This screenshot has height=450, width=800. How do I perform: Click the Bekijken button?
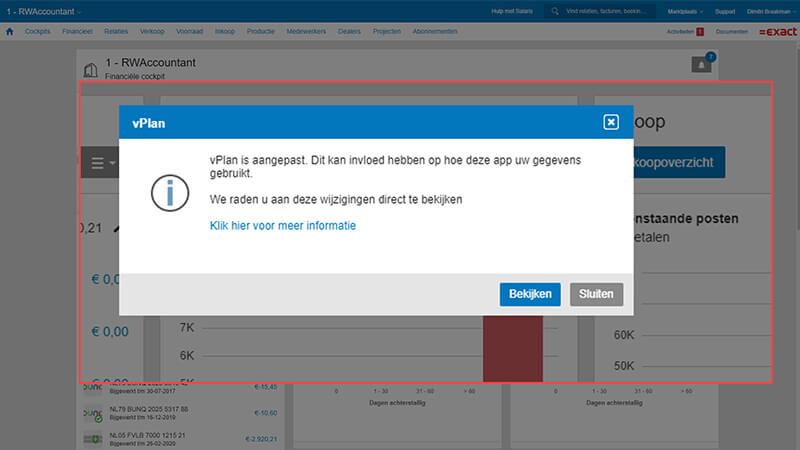[530, 294]
